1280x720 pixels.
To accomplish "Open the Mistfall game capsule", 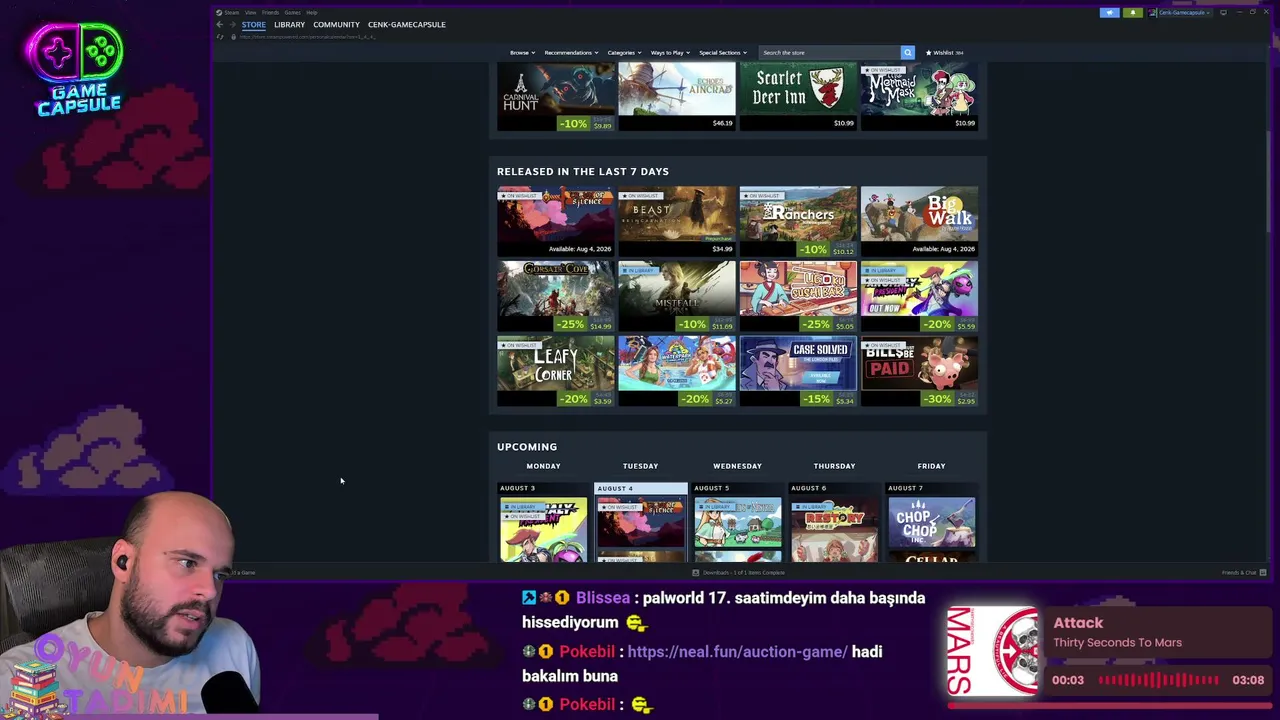I will (x=677, y=296).
